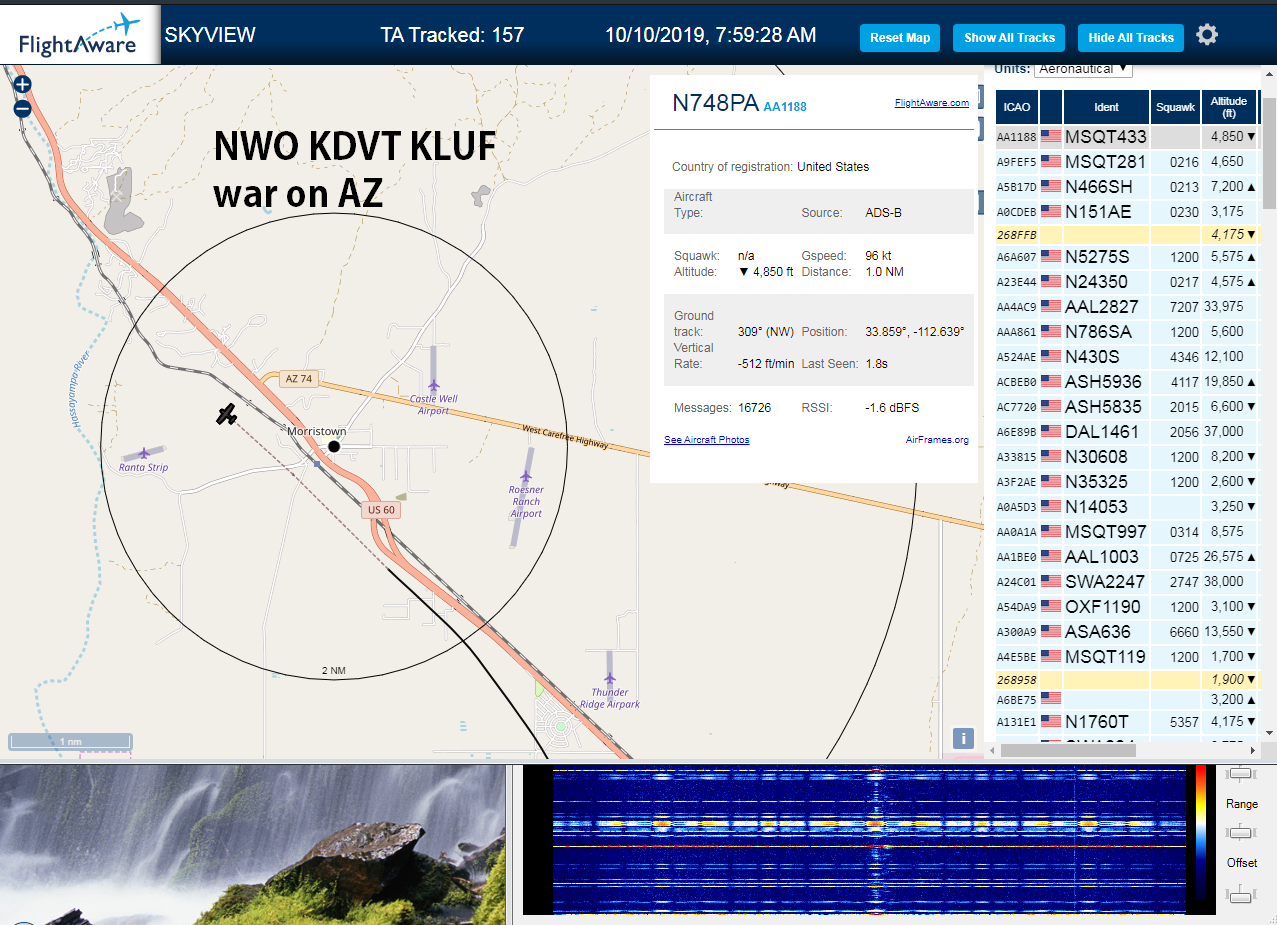Sort table by Altitude (ft) column

[x=1228, y=106]
